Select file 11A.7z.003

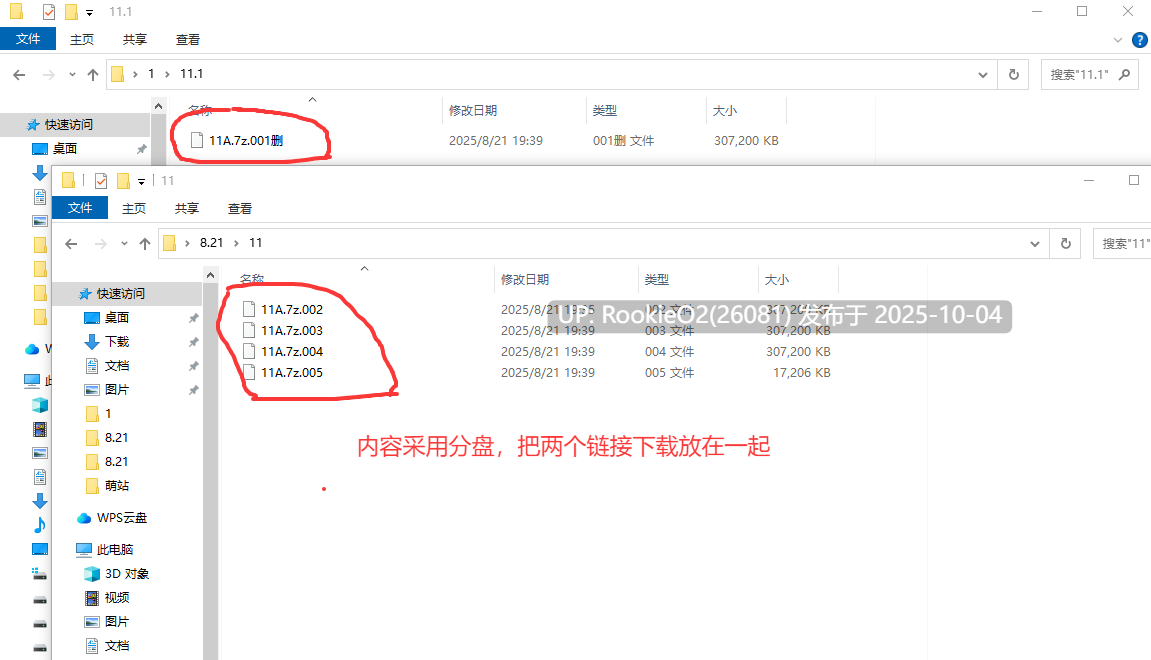[292, 330]
